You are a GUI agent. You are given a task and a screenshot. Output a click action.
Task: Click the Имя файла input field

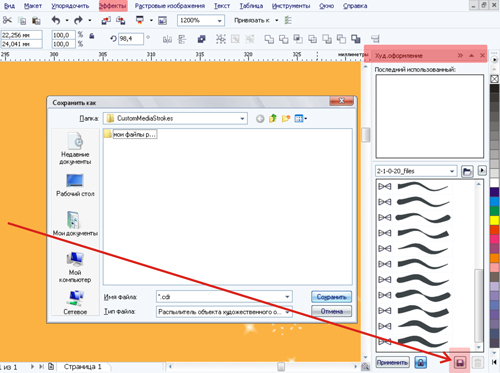224,297
